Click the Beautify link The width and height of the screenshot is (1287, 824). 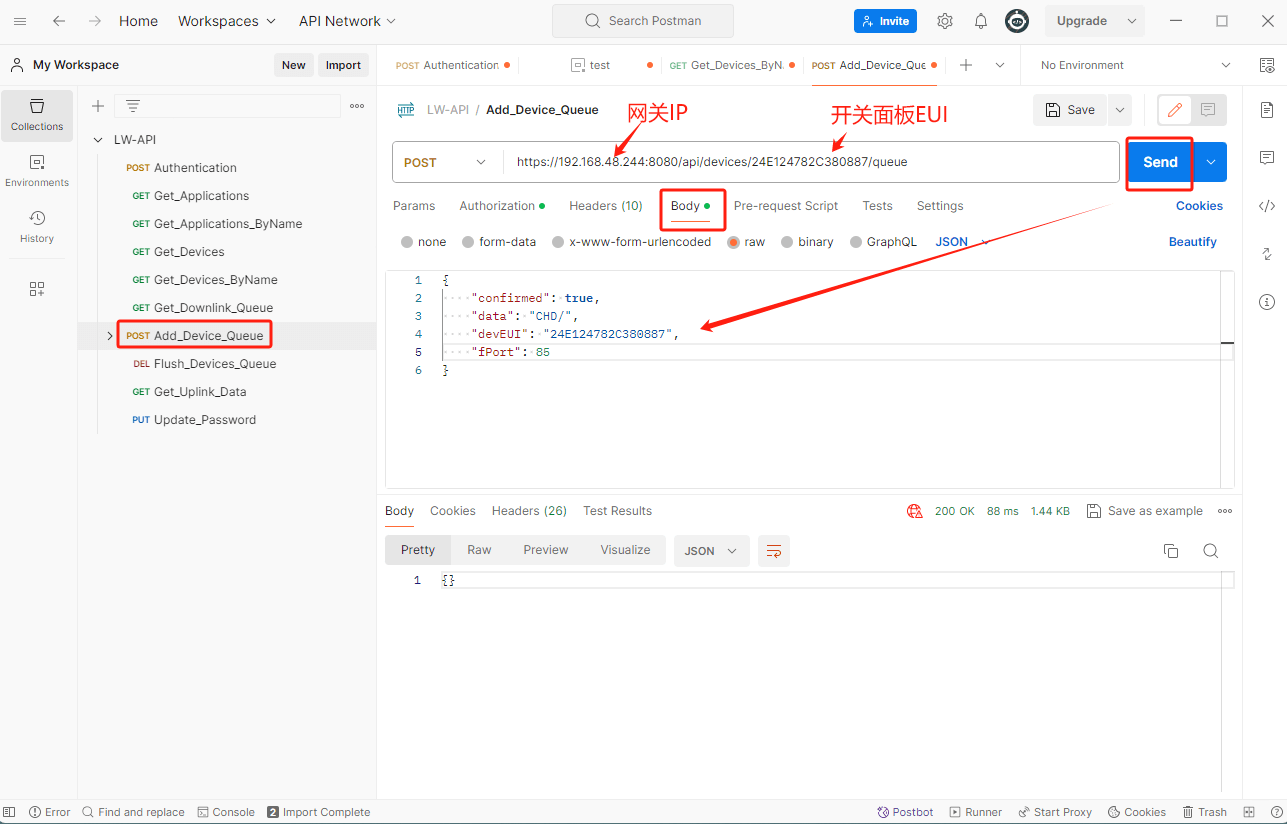pyautogui.click(x=1192, y=242)
